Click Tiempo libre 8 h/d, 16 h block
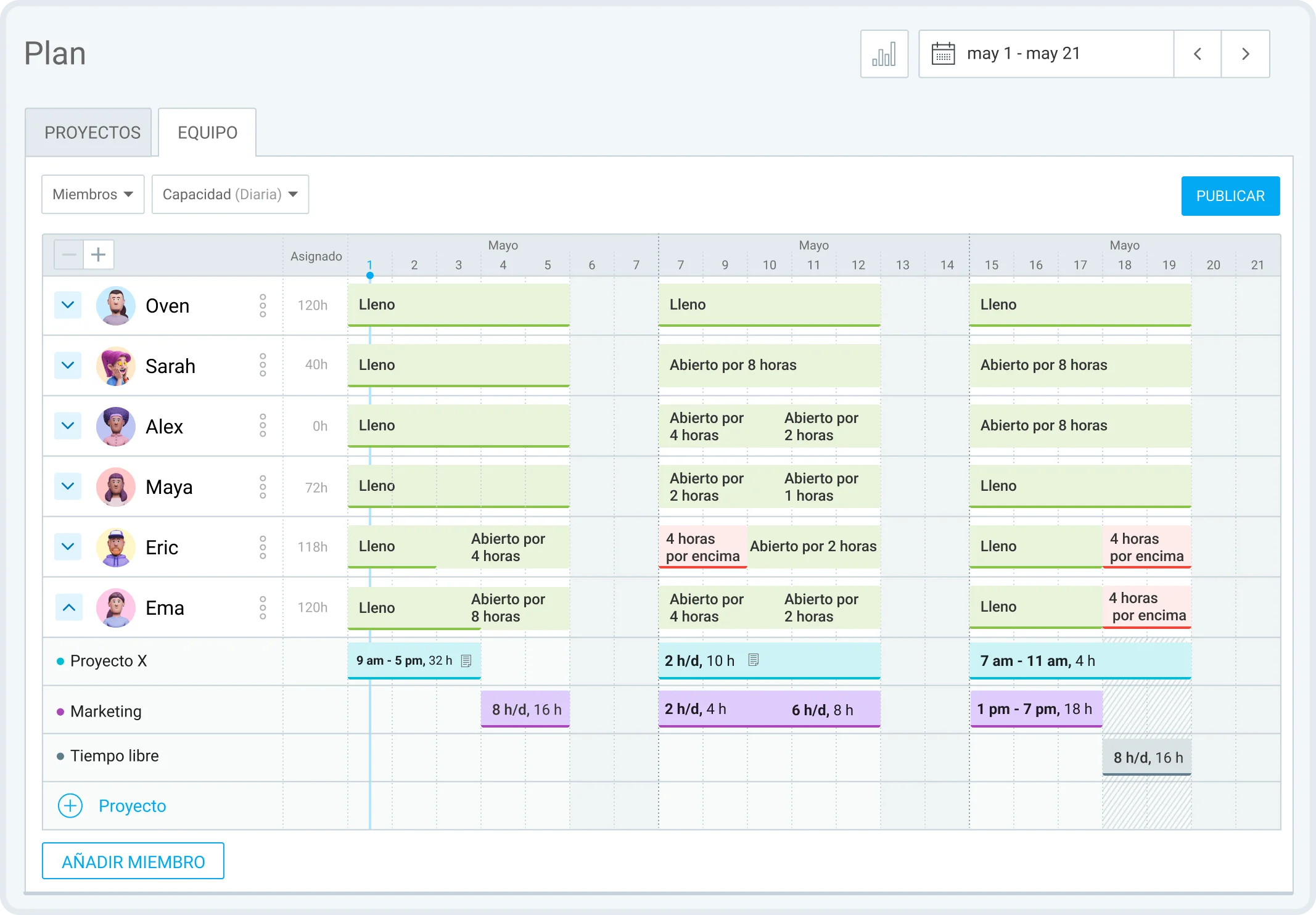The width and height of the screenshot is (1316, 915). click(x=1147, y=757)
